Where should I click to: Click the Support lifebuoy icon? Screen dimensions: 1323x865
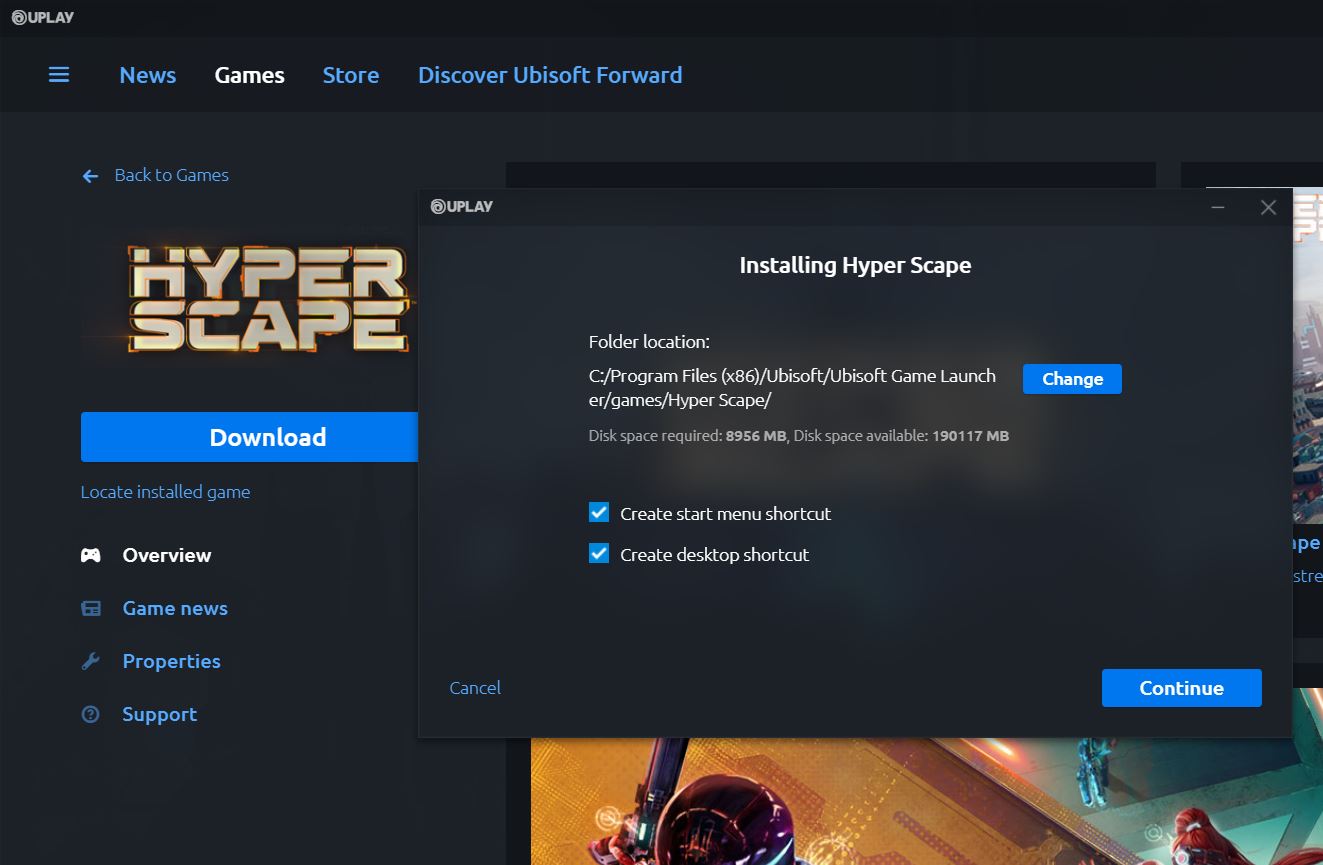point(91,714)
